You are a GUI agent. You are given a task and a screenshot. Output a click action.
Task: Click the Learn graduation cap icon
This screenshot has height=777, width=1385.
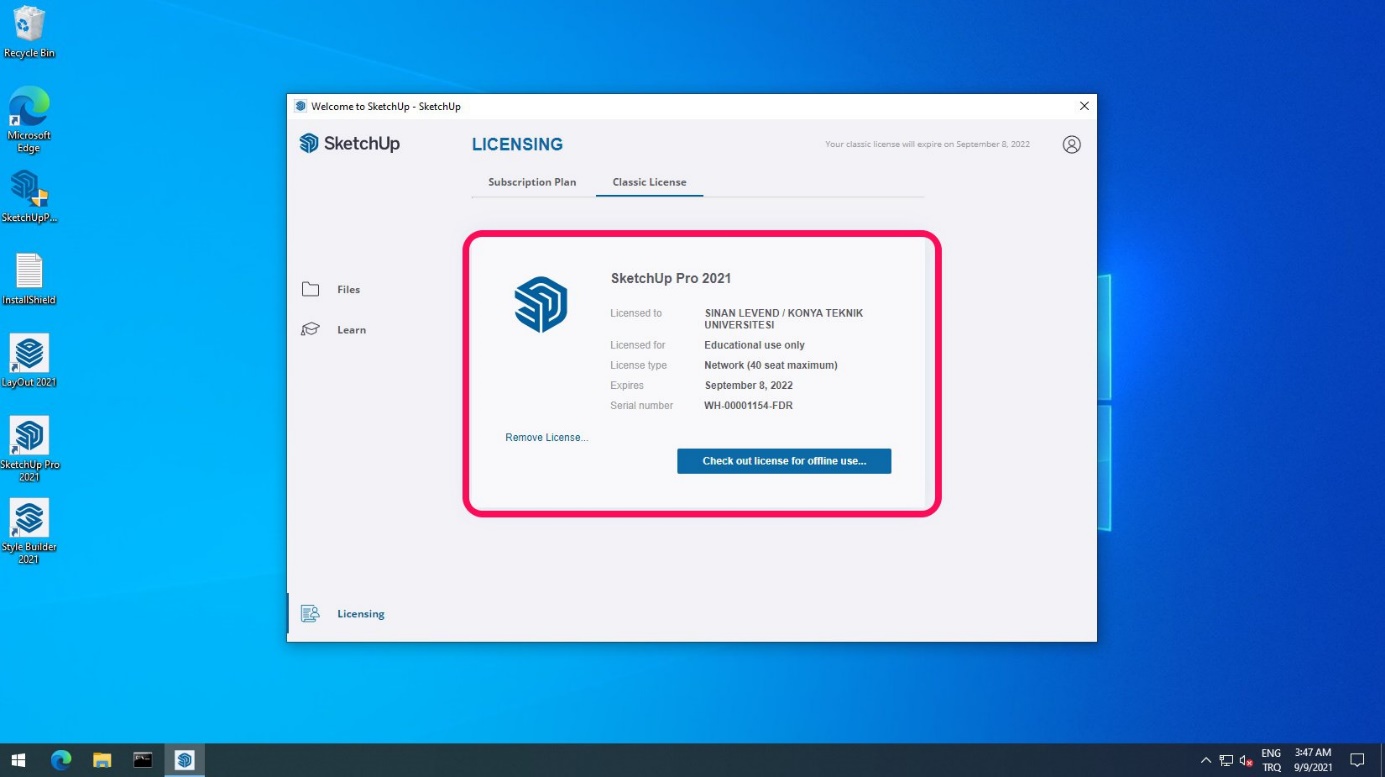(310, 329)
